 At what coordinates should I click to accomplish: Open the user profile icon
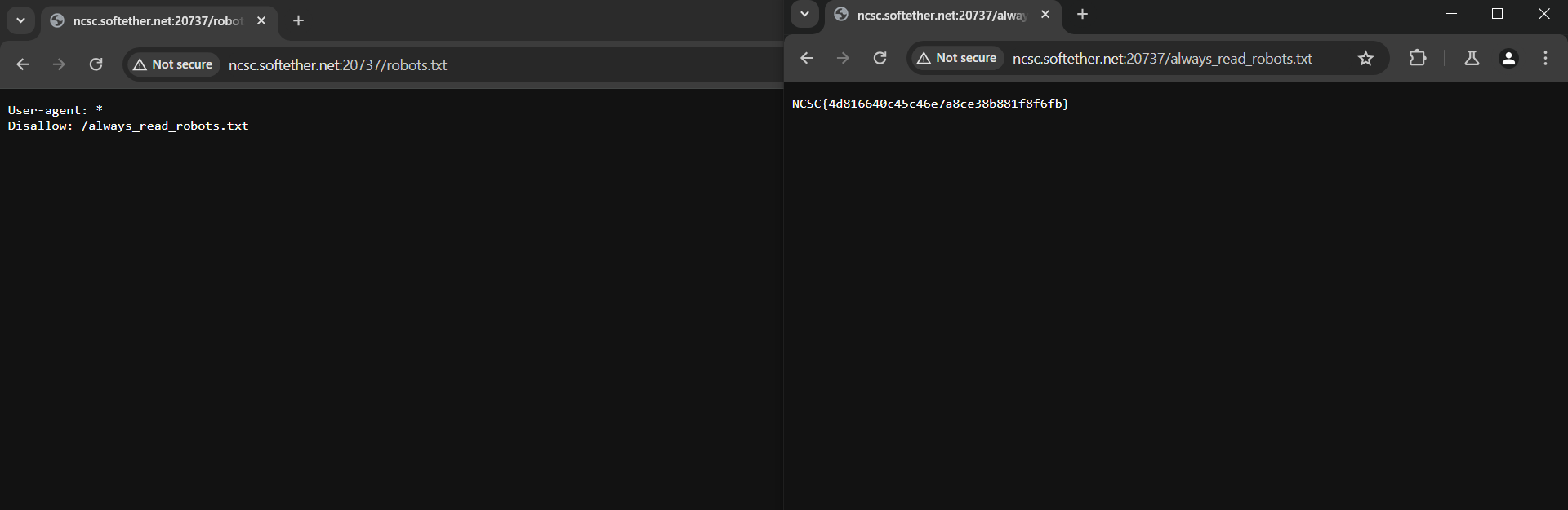pos(1508,58)
